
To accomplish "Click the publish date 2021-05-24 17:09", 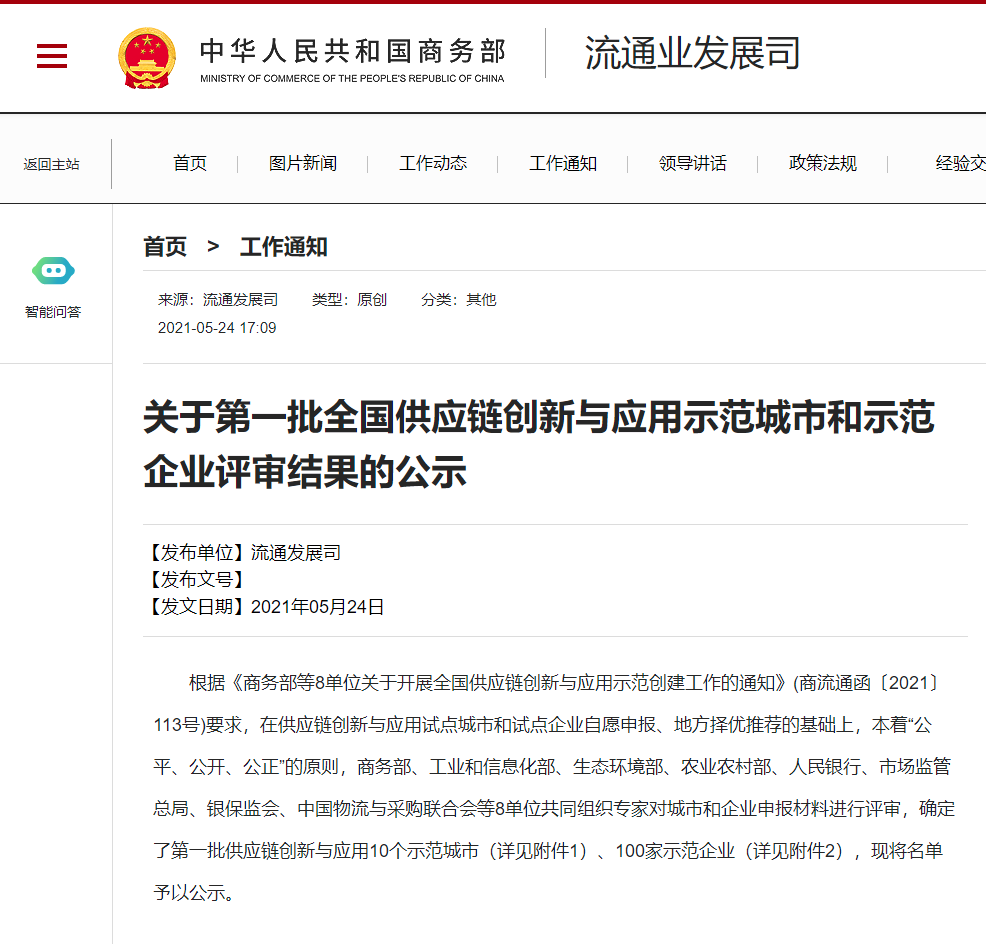I will coord(217,328).
